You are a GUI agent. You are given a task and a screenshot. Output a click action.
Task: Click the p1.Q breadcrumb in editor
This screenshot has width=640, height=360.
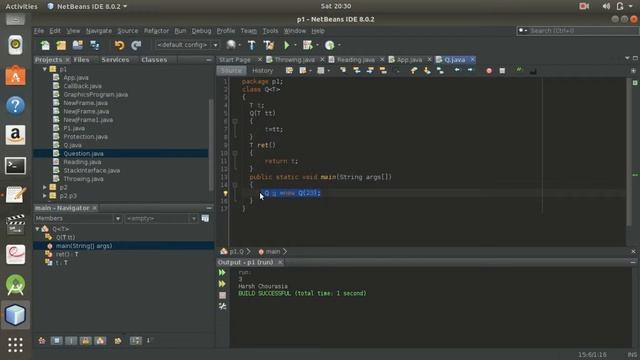click(236, 252)
